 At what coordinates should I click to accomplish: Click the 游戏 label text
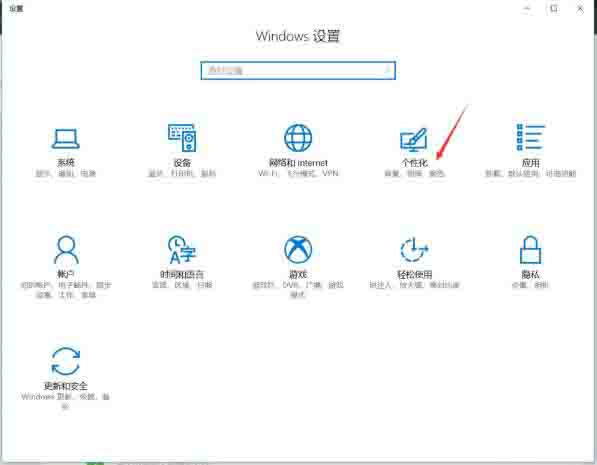(x=298, y=274)
